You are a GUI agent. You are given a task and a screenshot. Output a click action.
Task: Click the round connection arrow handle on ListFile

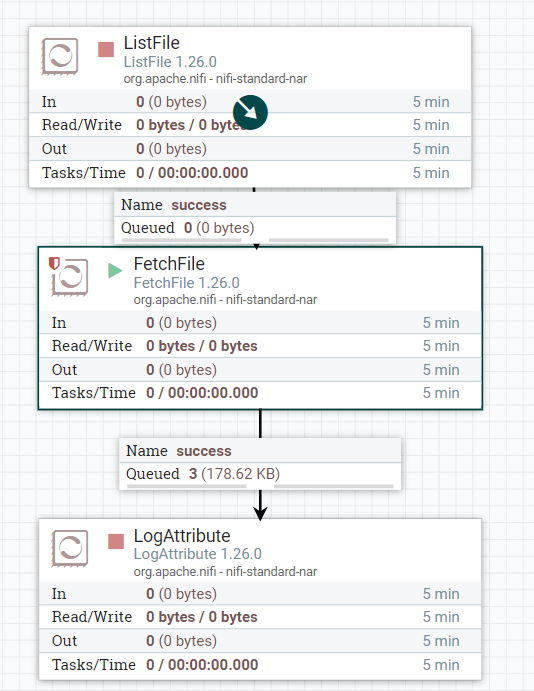click(x=250, y=112)
